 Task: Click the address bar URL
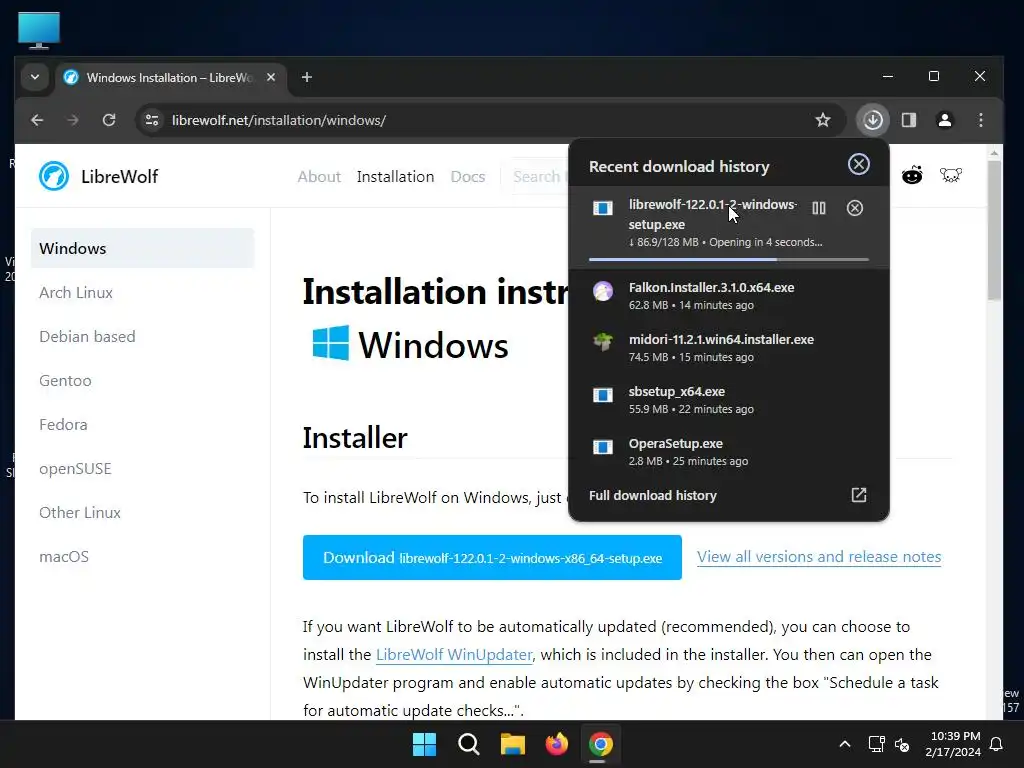click(279, 120)
